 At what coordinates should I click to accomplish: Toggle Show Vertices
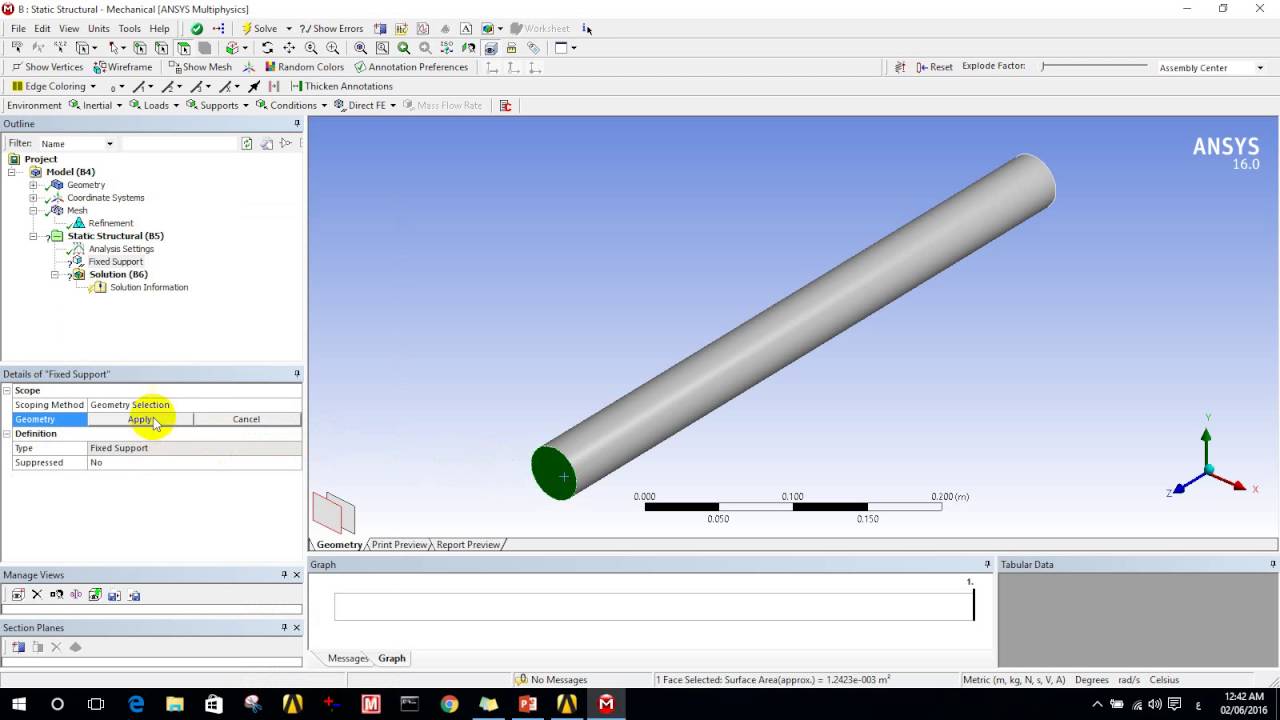tap(47, 67)
